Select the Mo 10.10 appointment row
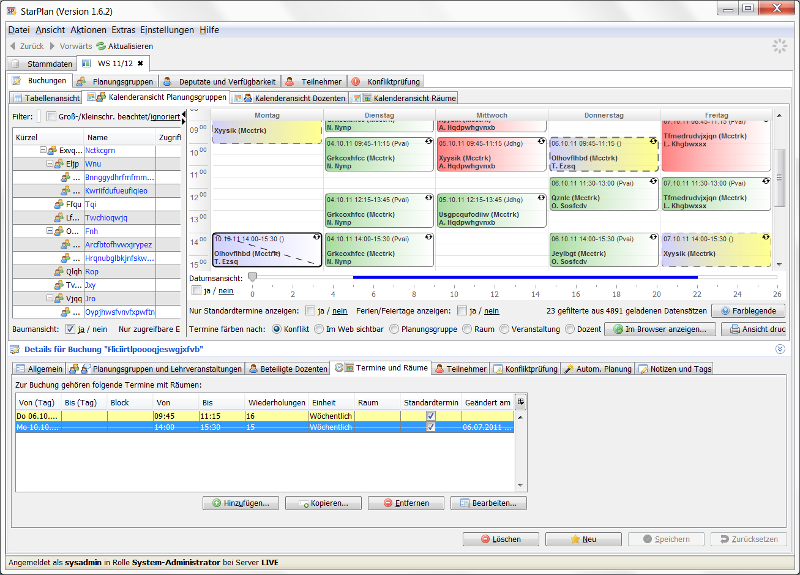Image resolution: width=800 pixels, height=575 pixels. click(264, 427)
